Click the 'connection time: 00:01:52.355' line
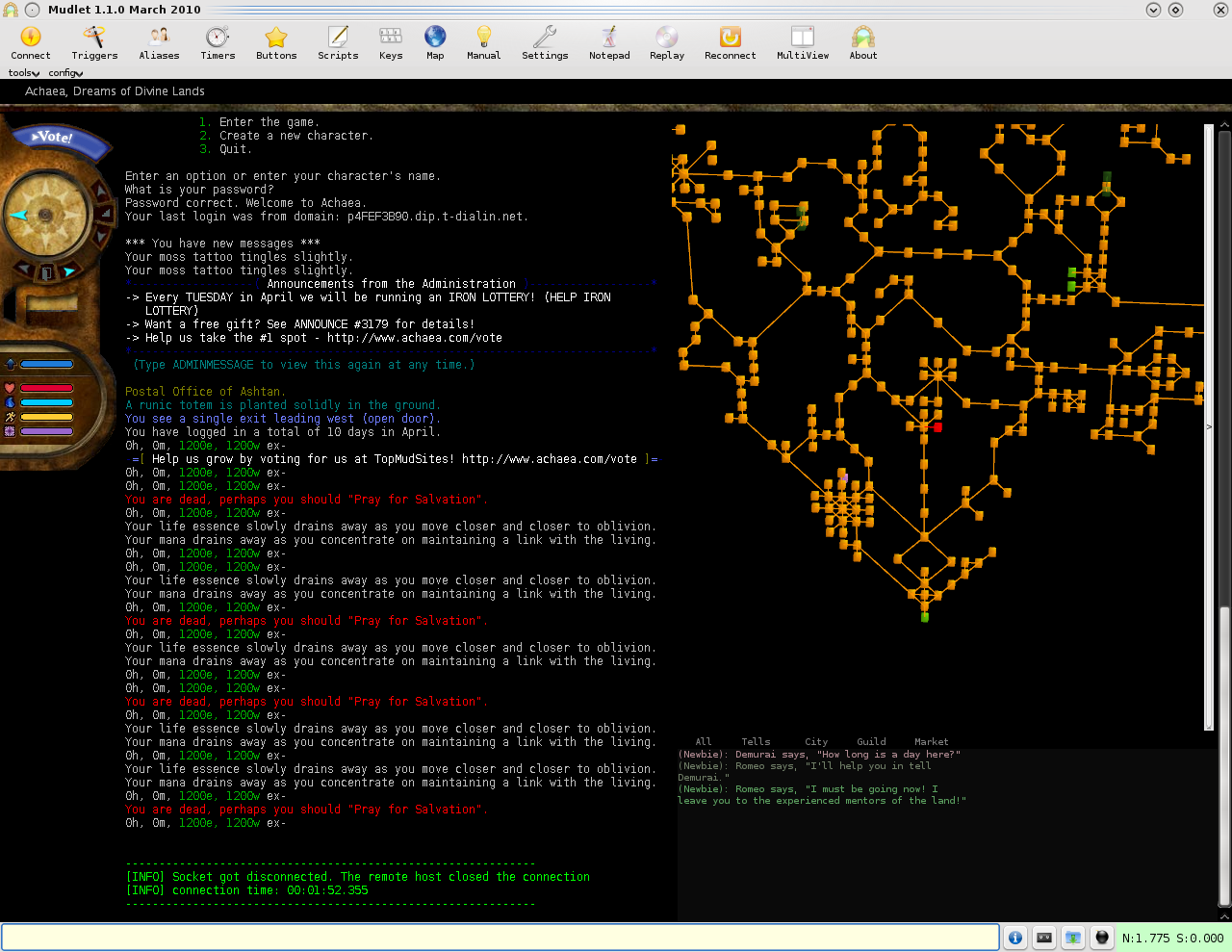Viewport: 1232px width, 952px height. [x=246, y=890]
